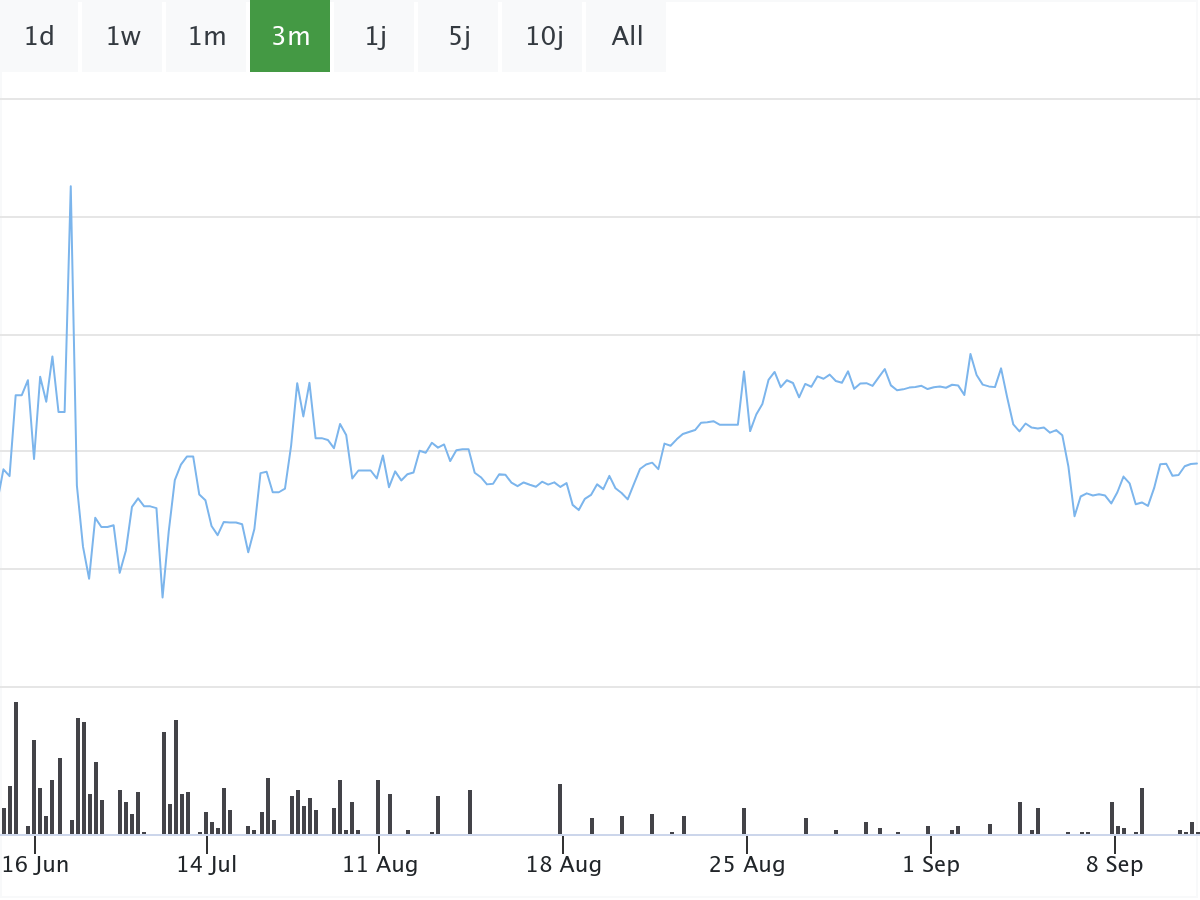Click the 25 Aug date label

click(747, 865)
